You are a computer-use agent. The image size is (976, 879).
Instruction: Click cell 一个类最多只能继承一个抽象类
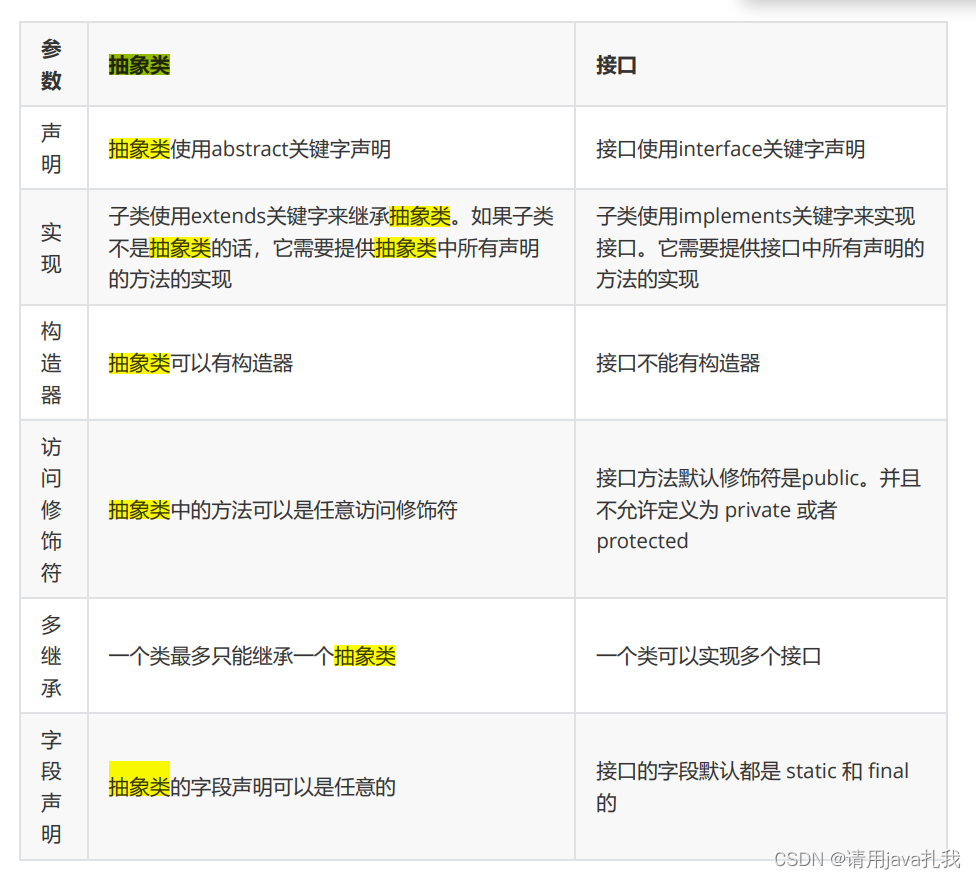pos(331,656)
